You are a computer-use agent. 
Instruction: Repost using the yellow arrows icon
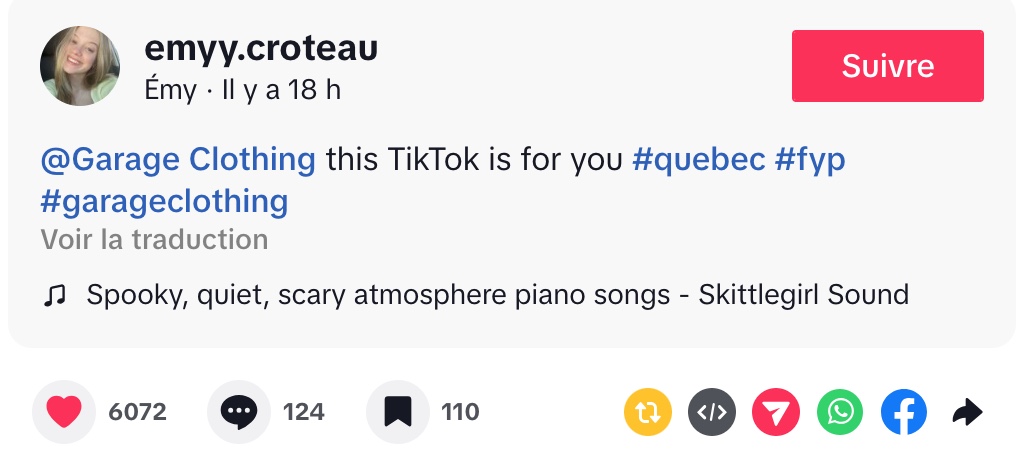coord(648,412)
